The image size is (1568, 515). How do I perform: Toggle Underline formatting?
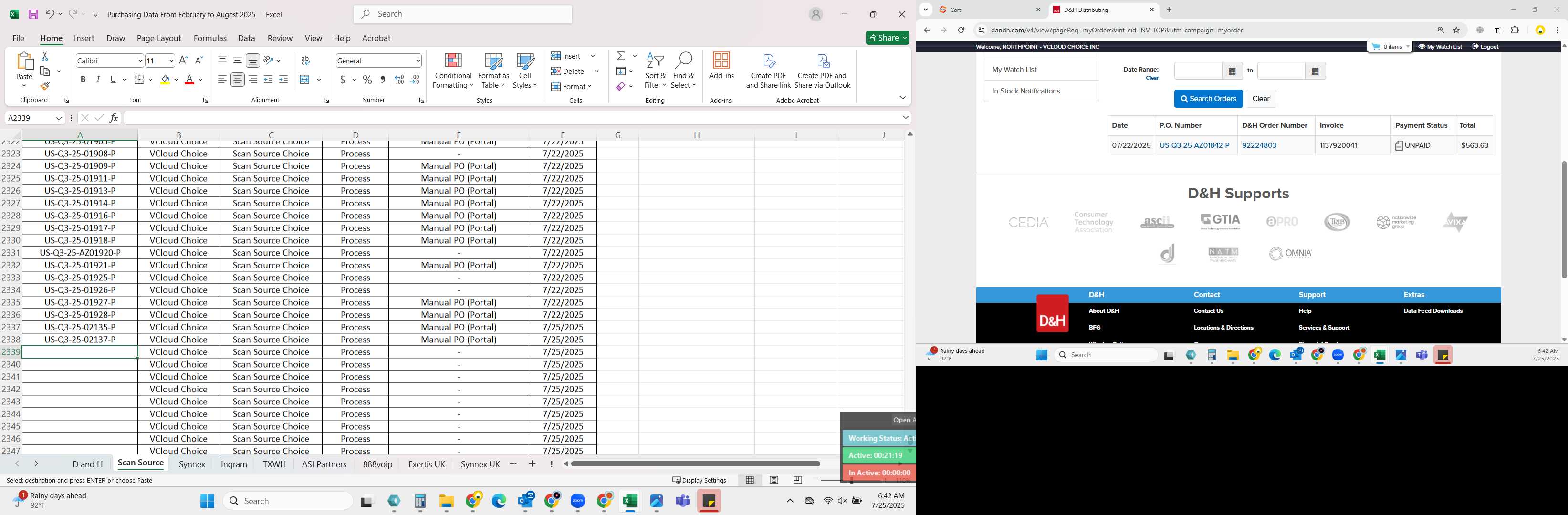[x=113, y=80]
